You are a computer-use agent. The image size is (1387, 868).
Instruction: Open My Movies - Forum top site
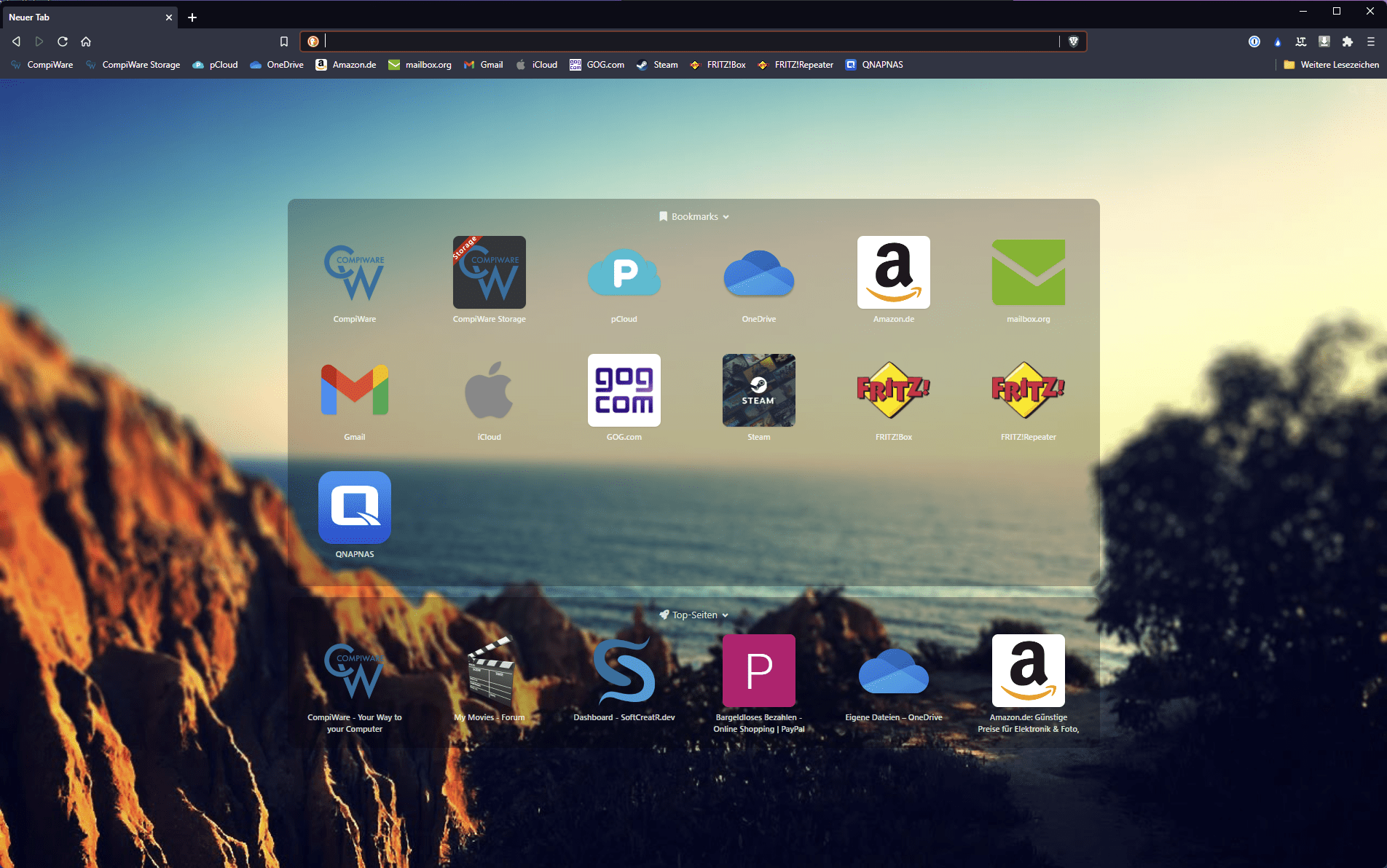coord(490,679)
